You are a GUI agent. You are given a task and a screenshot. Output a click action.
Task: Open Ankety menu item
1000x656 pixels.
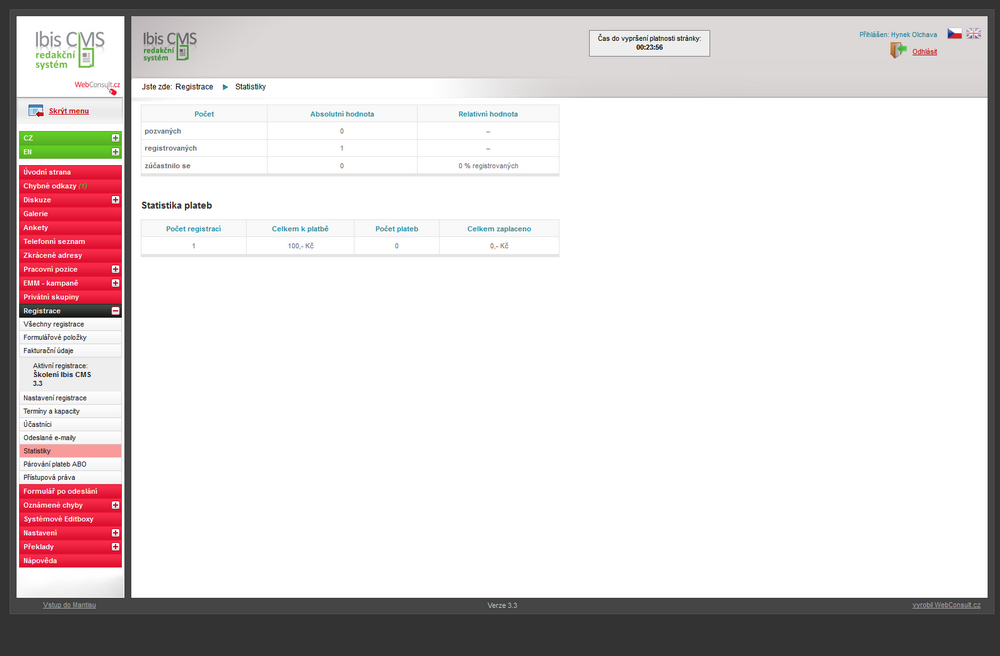[70, 228]
